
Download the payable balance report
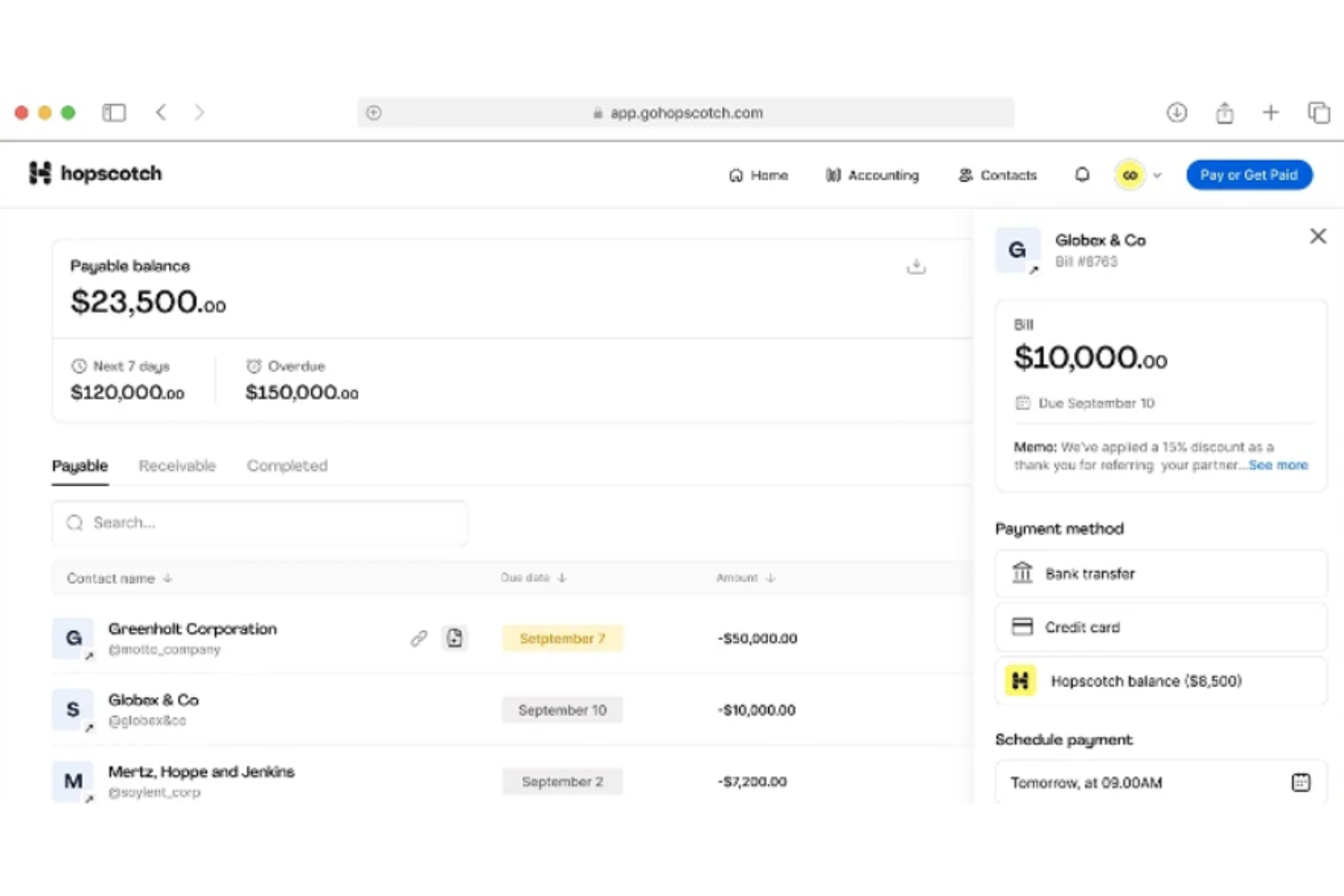[x=915, y=266]
